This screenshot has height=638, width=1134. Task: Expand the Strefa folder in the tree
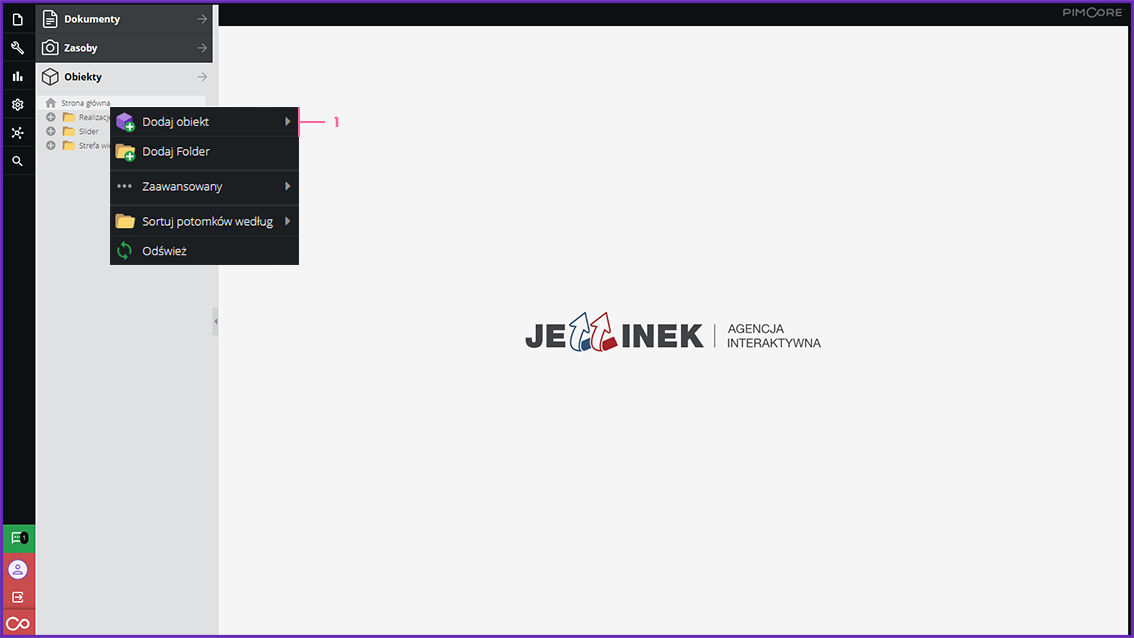point(51,145)
